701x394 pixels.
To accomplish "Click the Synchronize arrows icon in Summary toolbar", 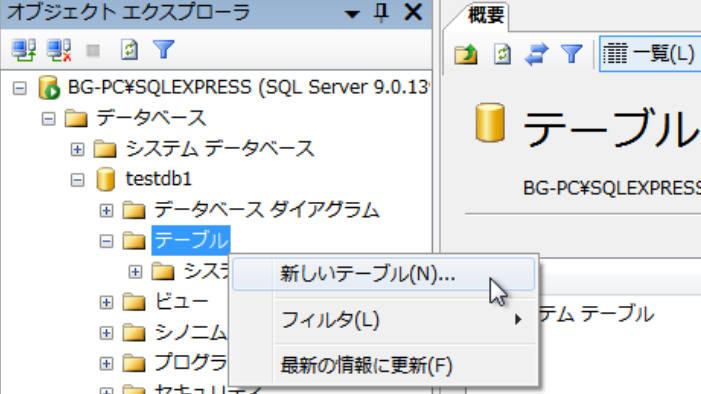I will tap(536, 55).
